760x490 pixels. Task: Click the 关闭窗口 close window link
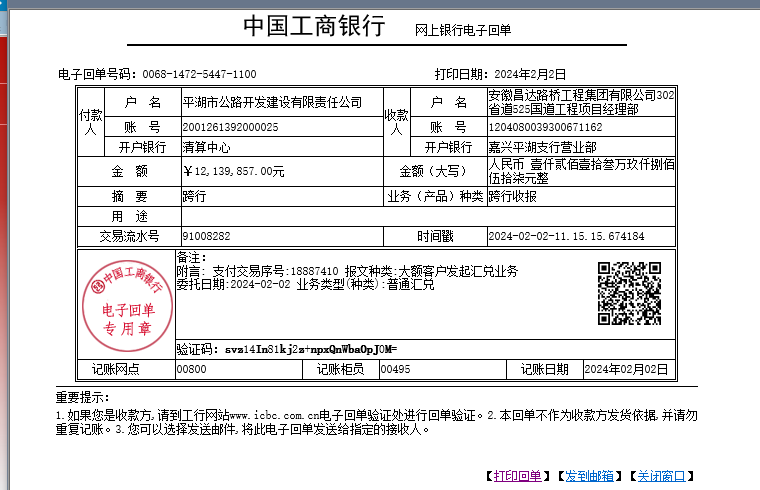point(665,475)
